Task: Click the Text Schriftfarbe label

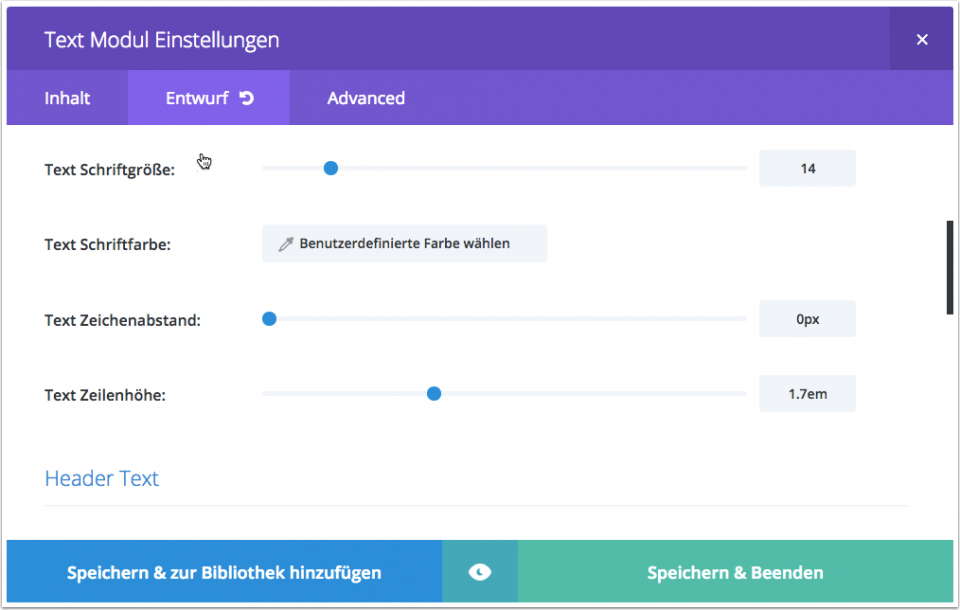Action: [108, 244]
